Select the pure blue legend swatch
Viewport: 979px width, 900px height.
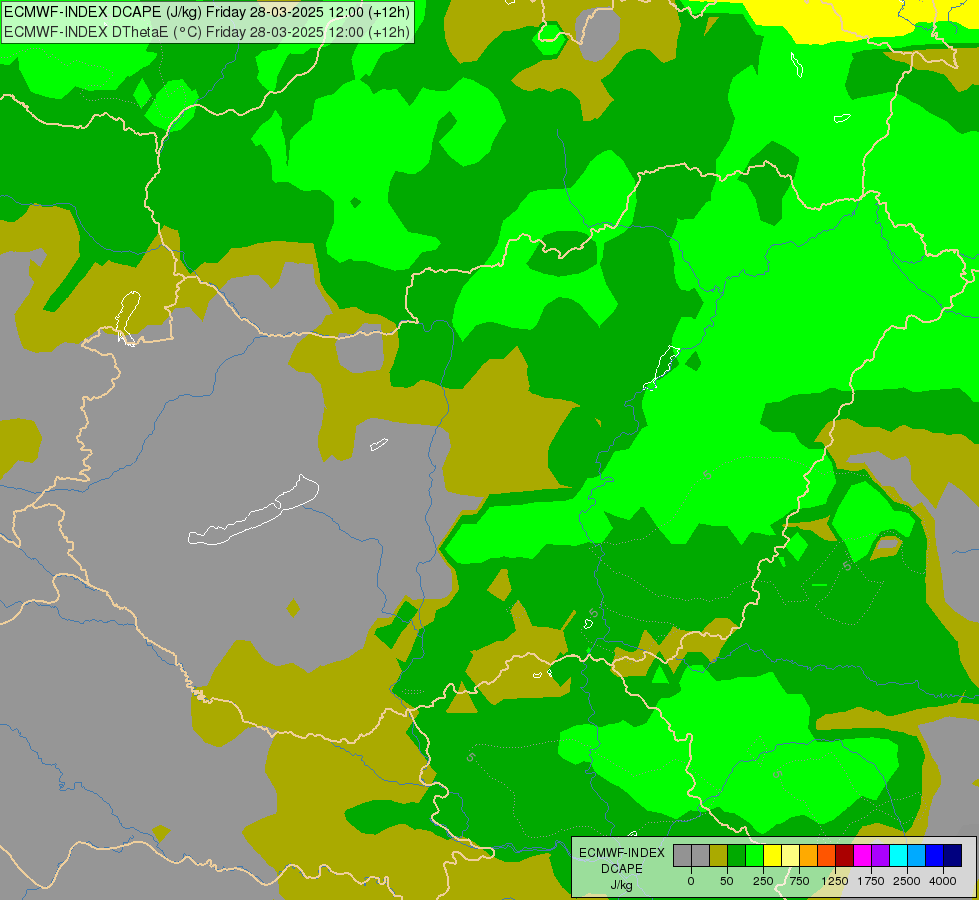[934, 855]
